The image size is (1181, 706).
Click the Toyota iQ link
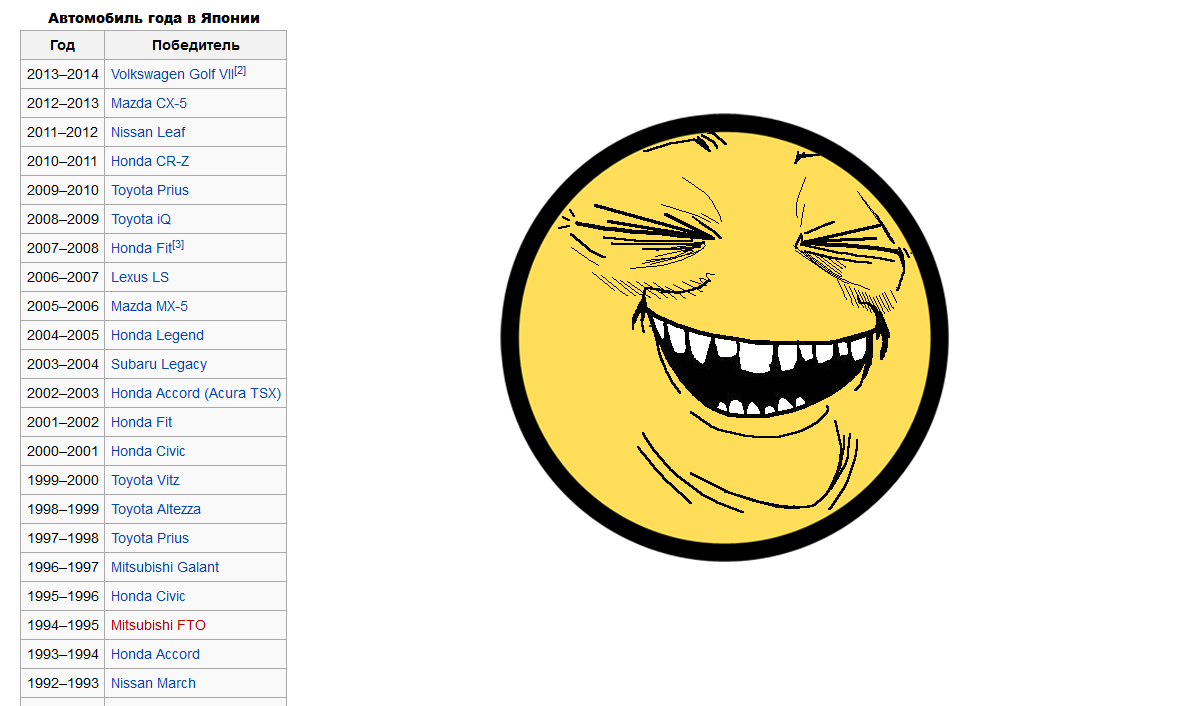[x=141, y=219]
